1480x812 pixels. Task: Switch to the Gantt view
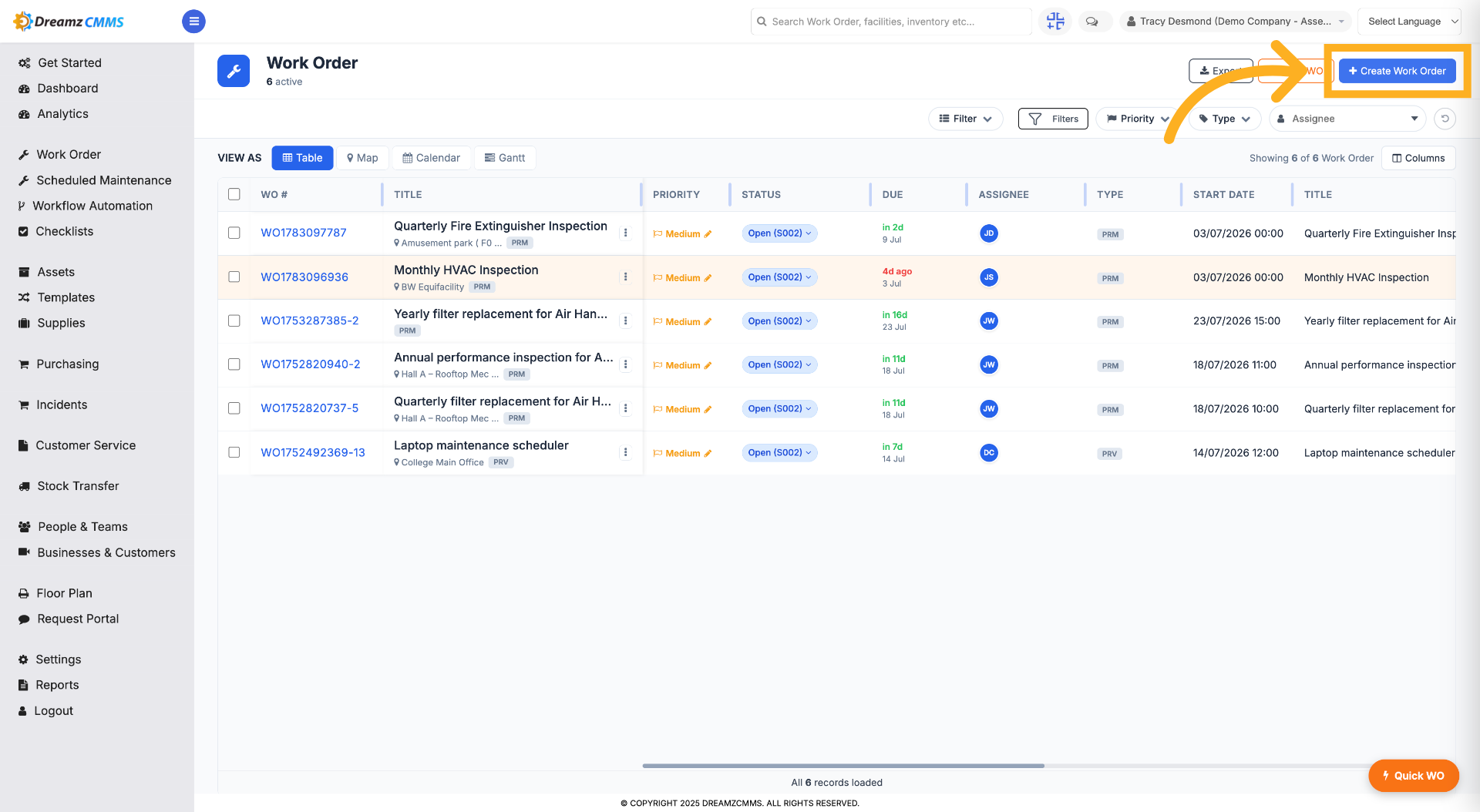click(x=505, y=158)
